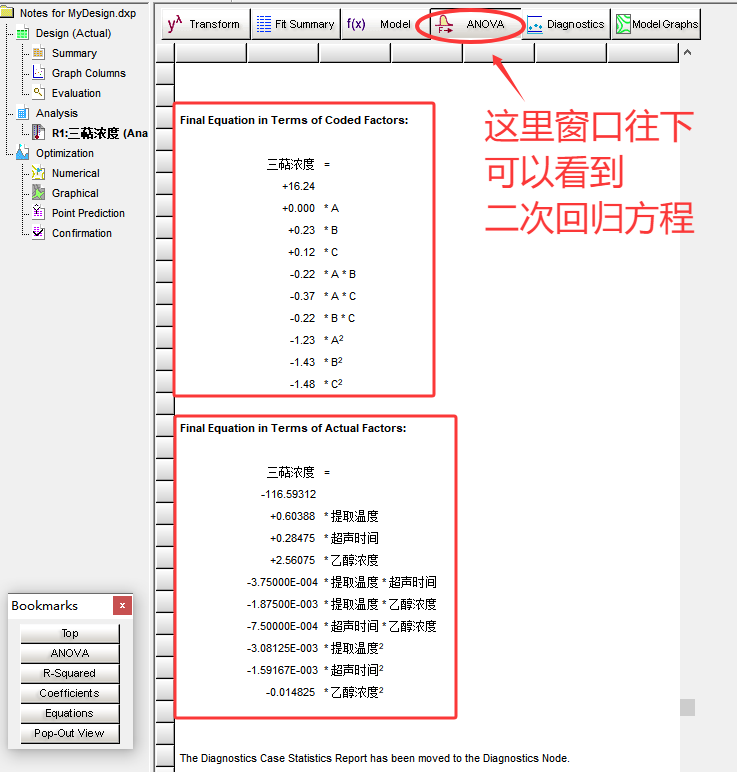Close the Bookmarks panel
Screen dimensions: 737x772
point(122,606)
